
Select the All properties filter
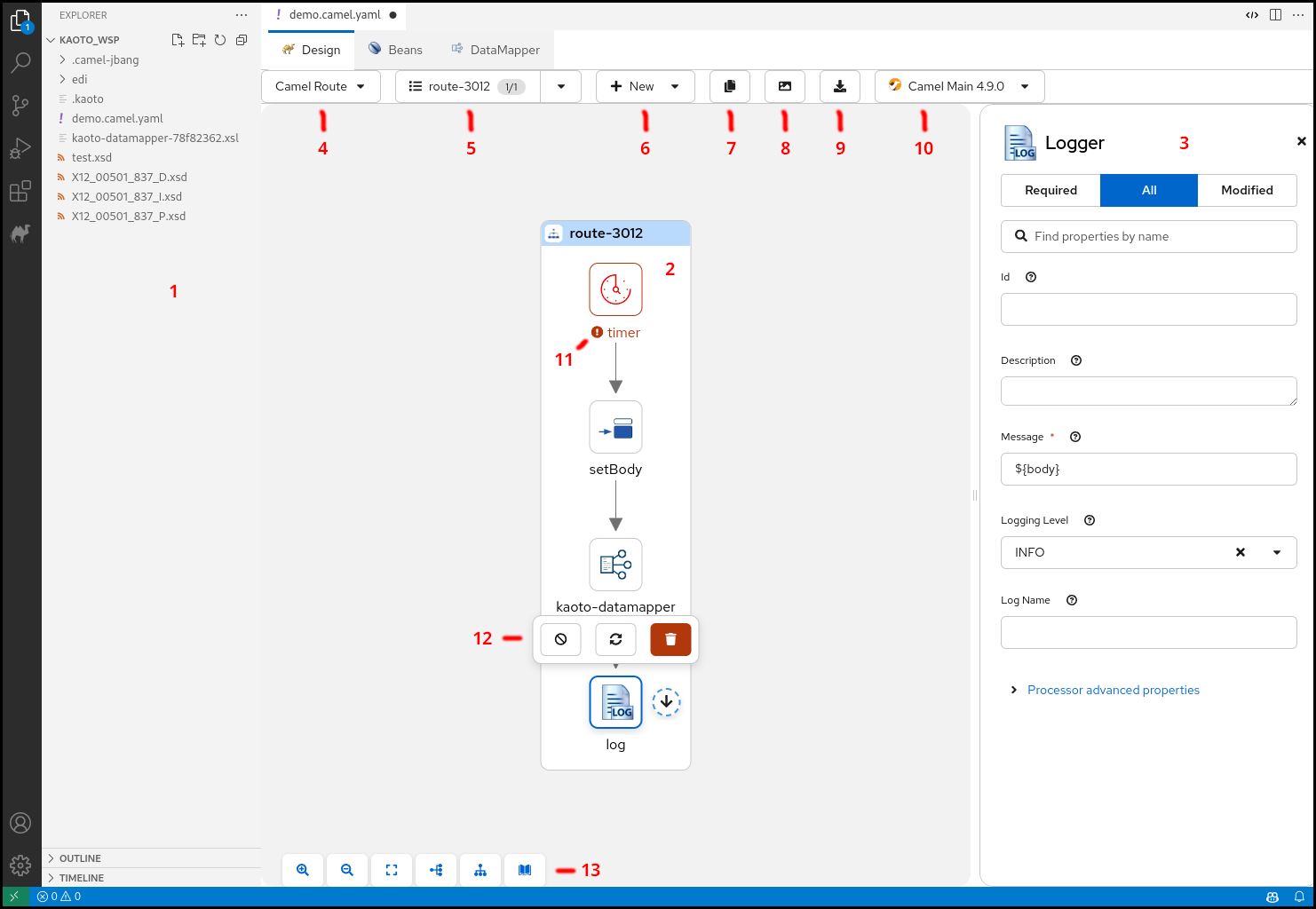tap(1149, 190)
